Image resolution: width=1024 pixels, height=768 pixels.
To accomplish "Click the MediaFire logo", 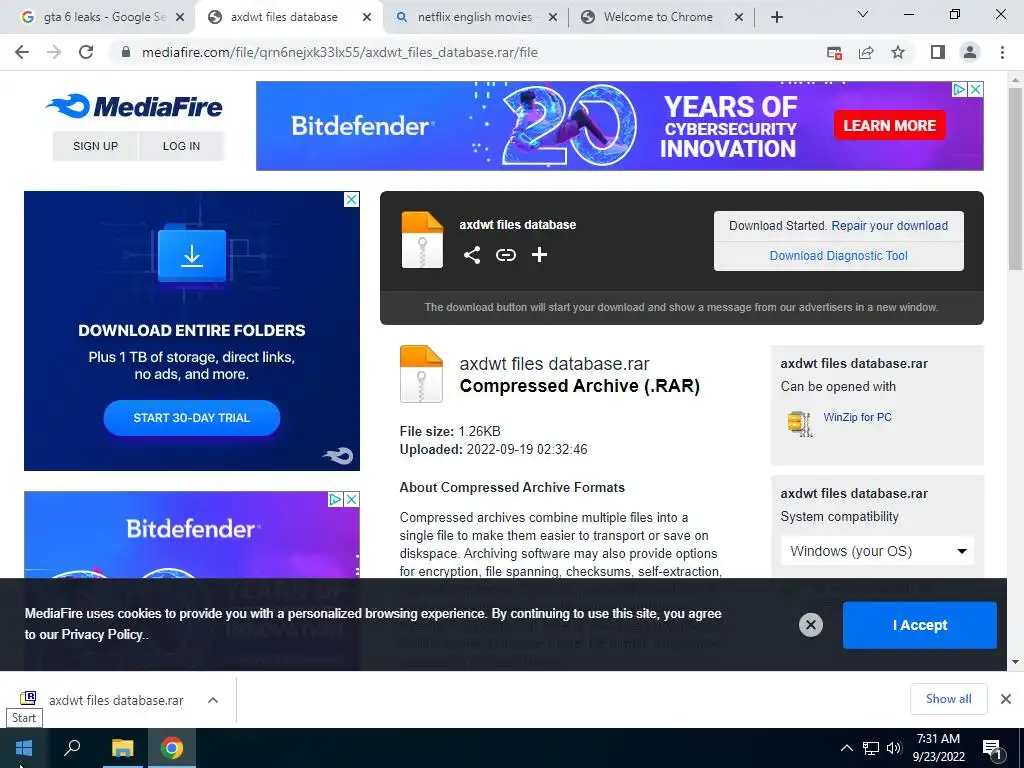I will click(x=135, y=106).
